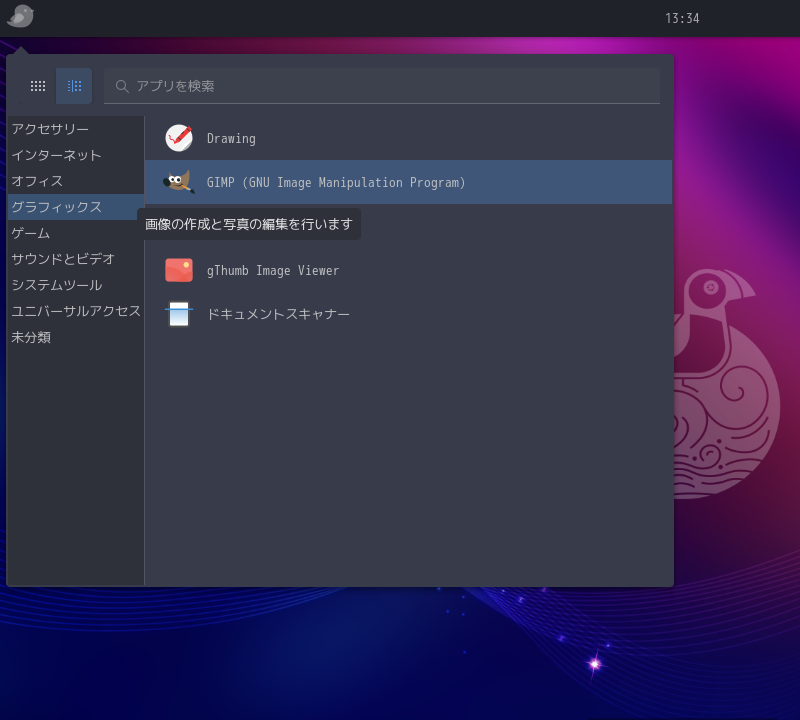
Task: Launch document scanner via its icon
Action: point(179,314)
